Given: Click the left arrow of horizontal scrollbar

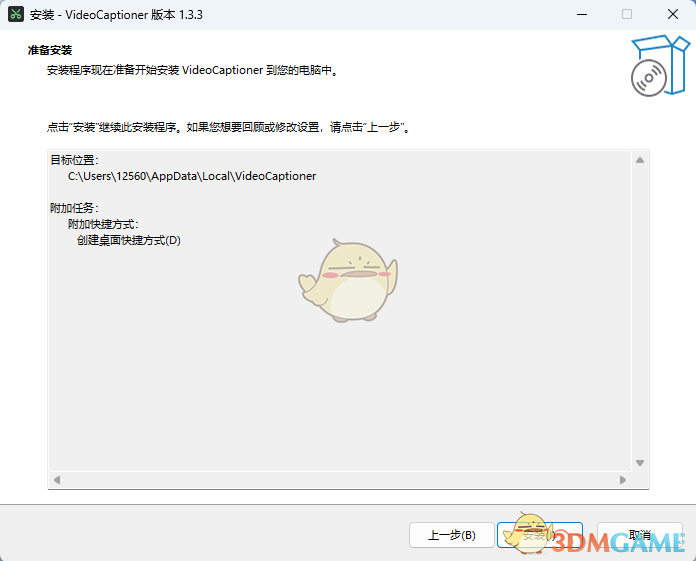Looking at the screenshot, I should click(56, 480).
